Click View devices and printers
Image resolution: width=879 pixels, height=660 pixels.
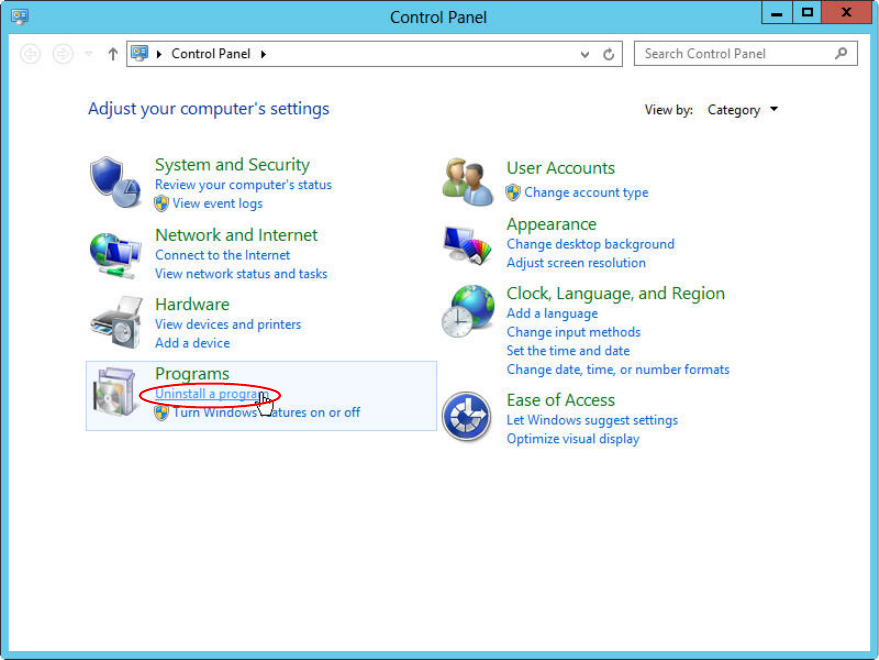point(228,324)
